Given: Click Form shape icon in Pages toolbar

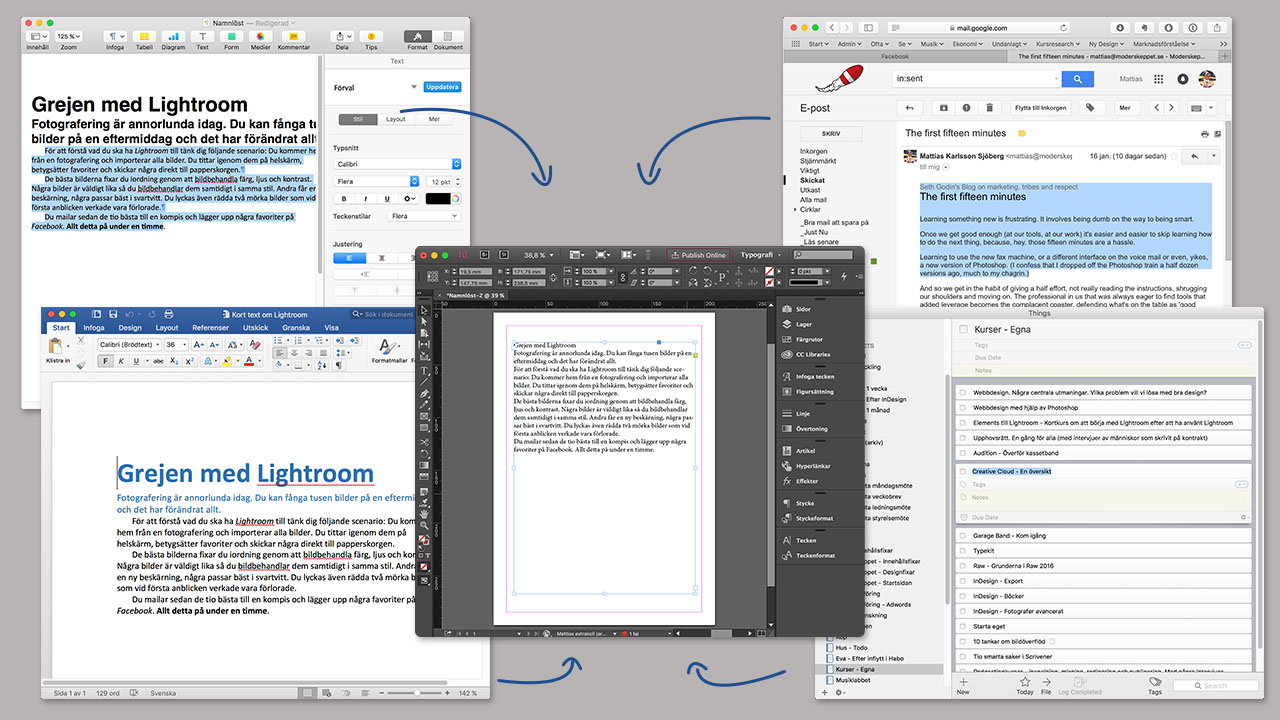Looking at the screenshot, I should click(x=232, y=37).
